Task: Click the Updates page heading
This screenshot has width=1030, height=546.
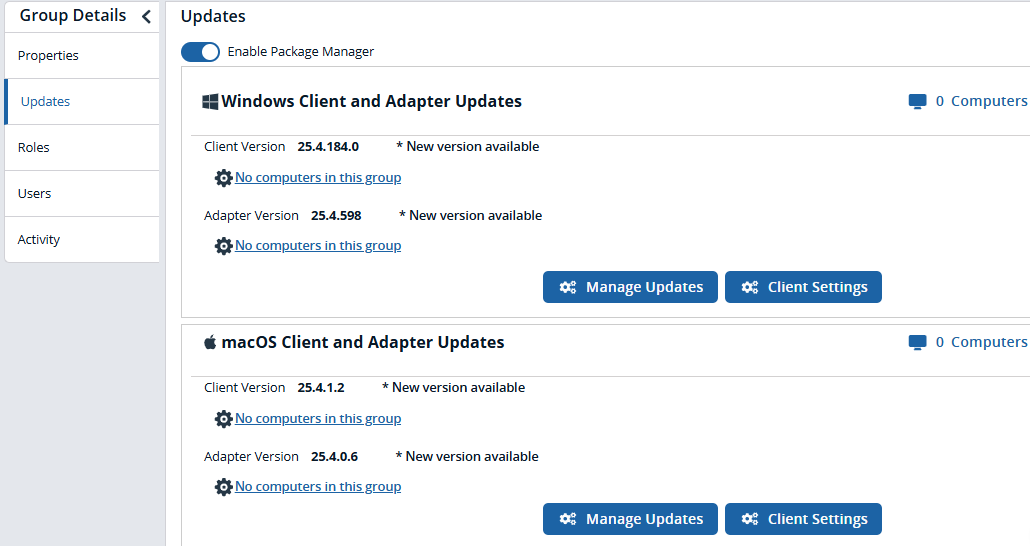Action: [213, 16]
